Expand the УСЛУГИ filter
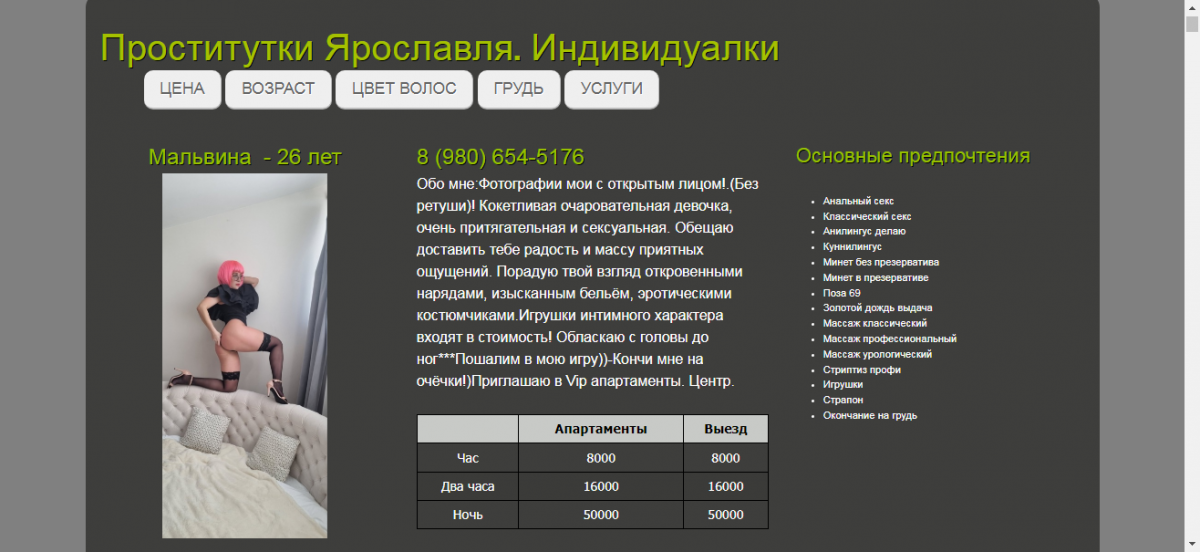1200x552 pixels. tap(611, 89)
